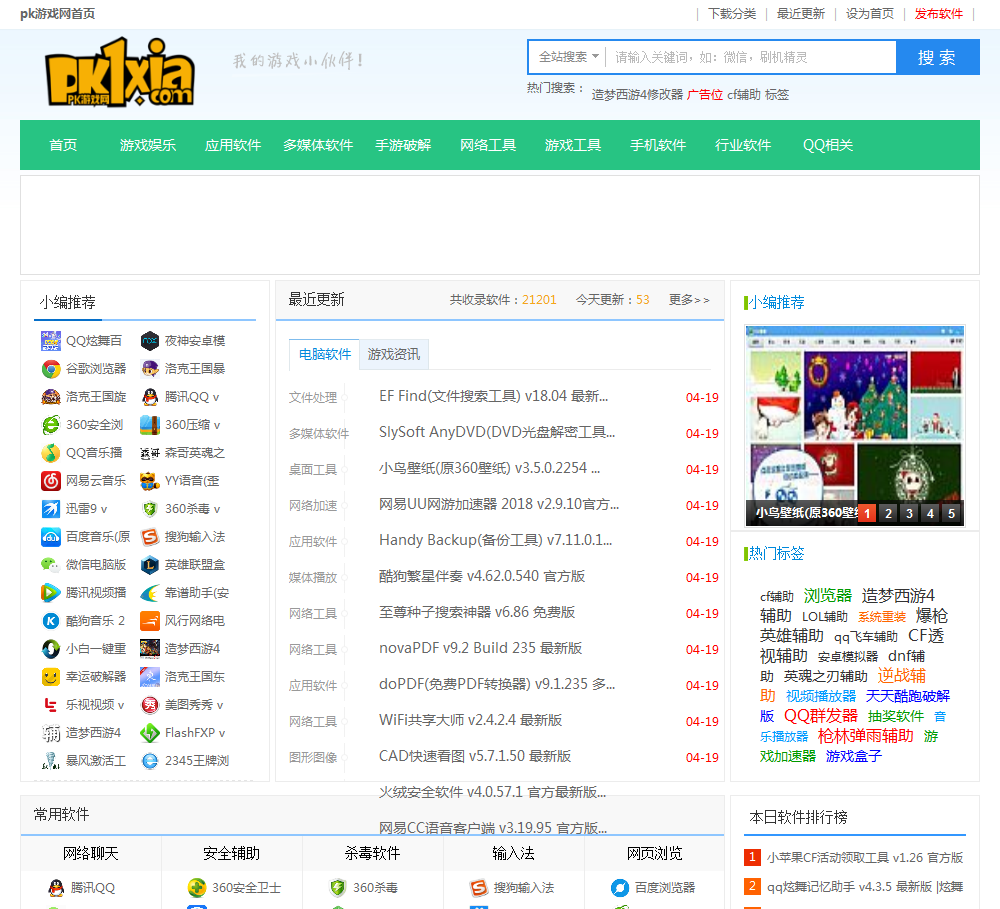The image size is (1000, 909).
Task: Switch to the 游戏资讯 tab
Action: pos(393,354)
